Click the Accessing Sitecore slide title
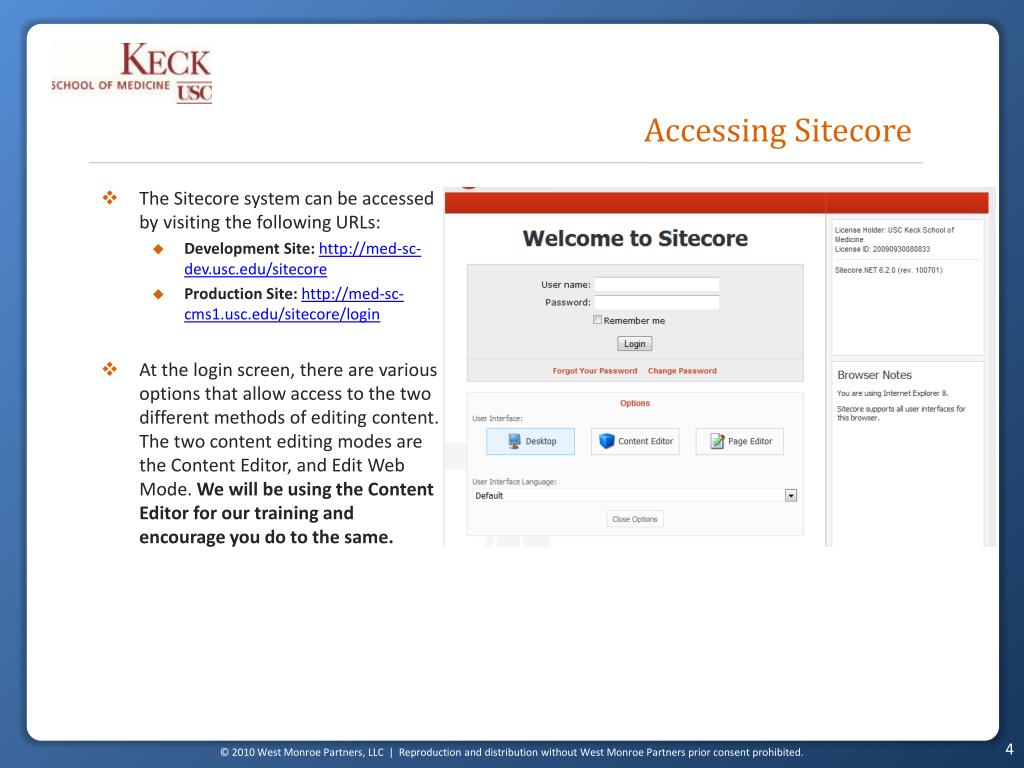 click(777, 131)
